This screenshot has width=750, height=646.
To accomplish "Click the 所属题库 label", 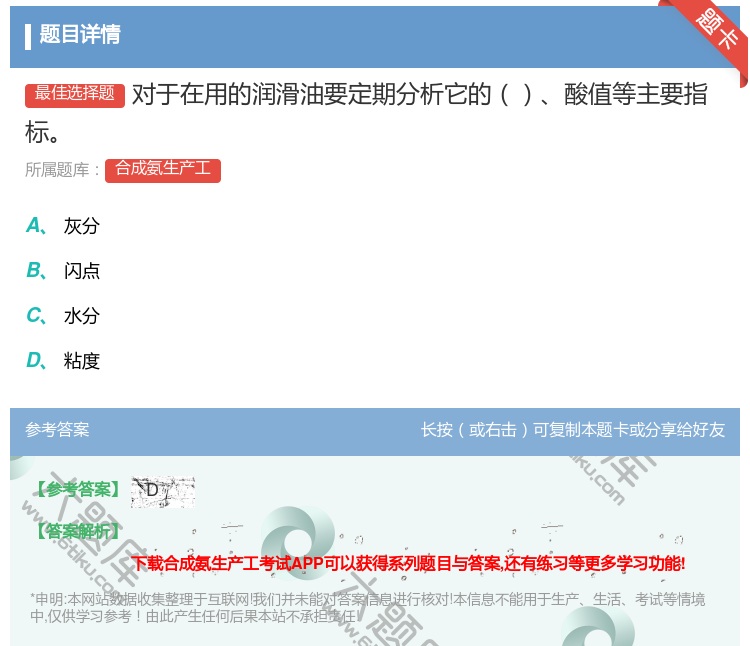I will pos(62,170).
